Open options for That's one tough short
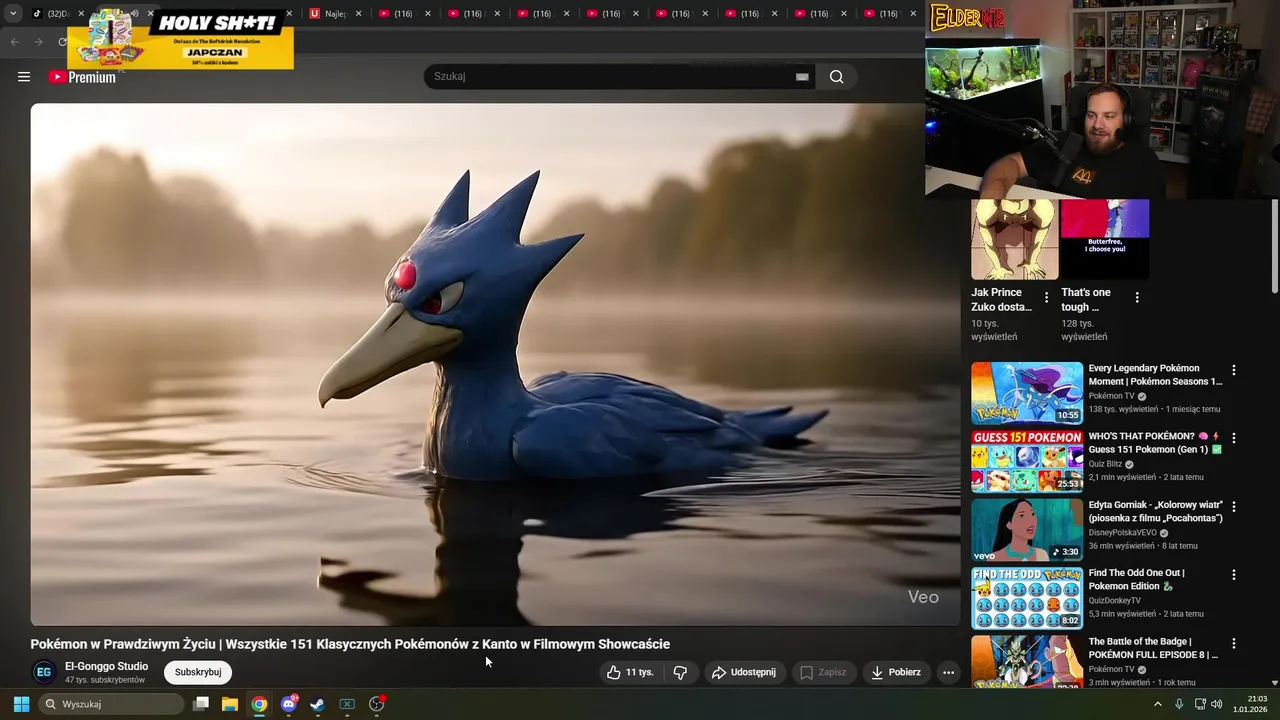 point(1136,297)
